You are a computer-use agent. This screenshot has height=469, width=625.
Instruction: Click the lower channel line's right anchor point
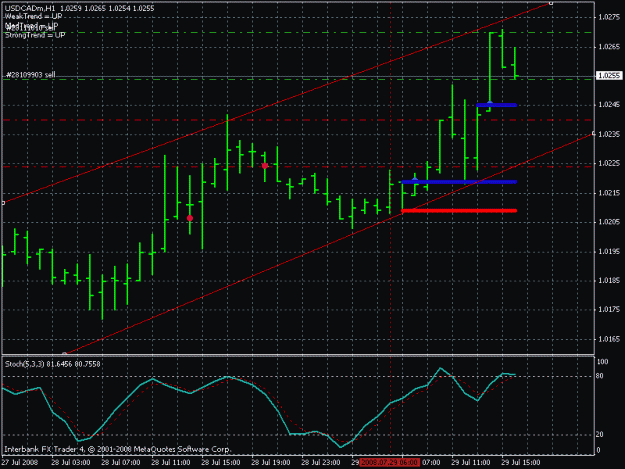593,134
